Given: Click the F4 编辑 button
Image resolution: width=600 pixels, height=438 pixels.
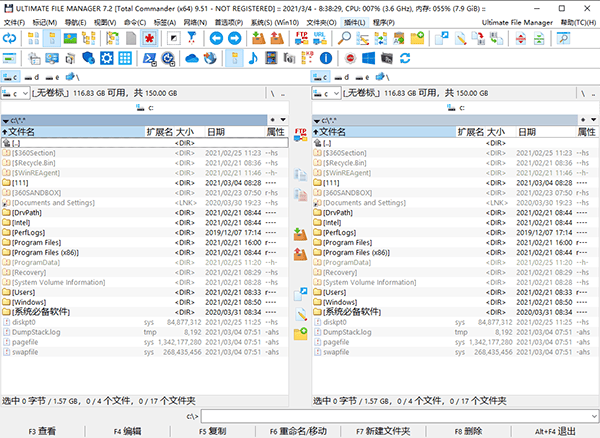Looking at the screenshot, I should pyautogui.click(x=127, y=431).
